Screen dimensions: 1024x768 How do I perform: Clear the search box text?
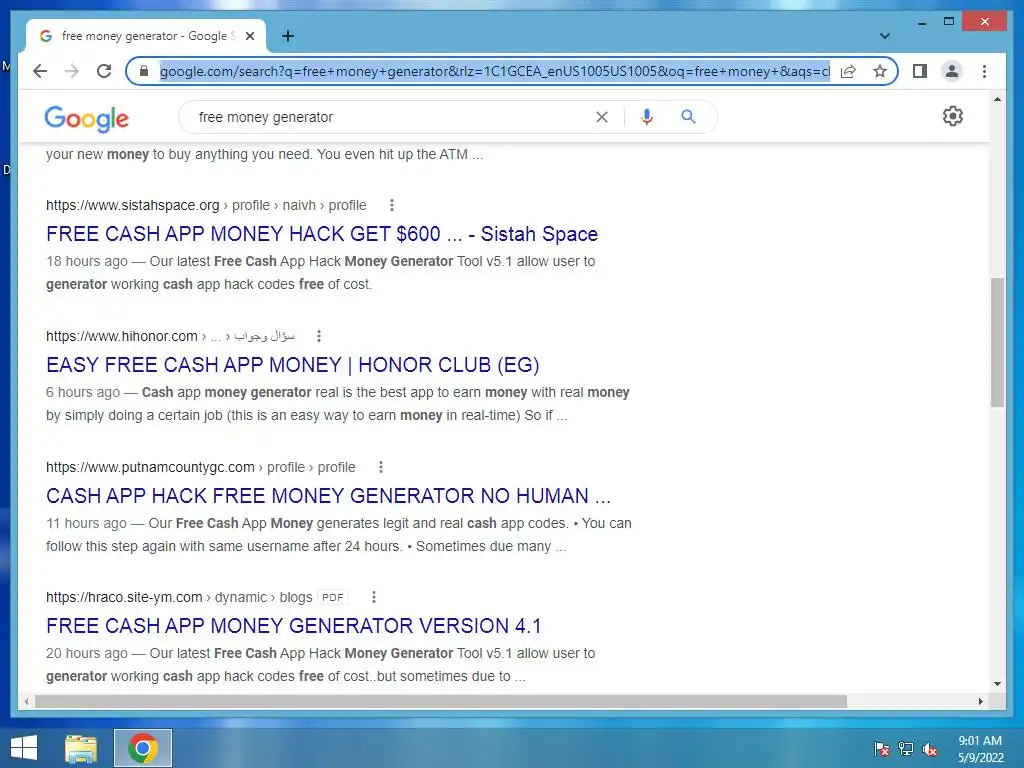(601, 117)
